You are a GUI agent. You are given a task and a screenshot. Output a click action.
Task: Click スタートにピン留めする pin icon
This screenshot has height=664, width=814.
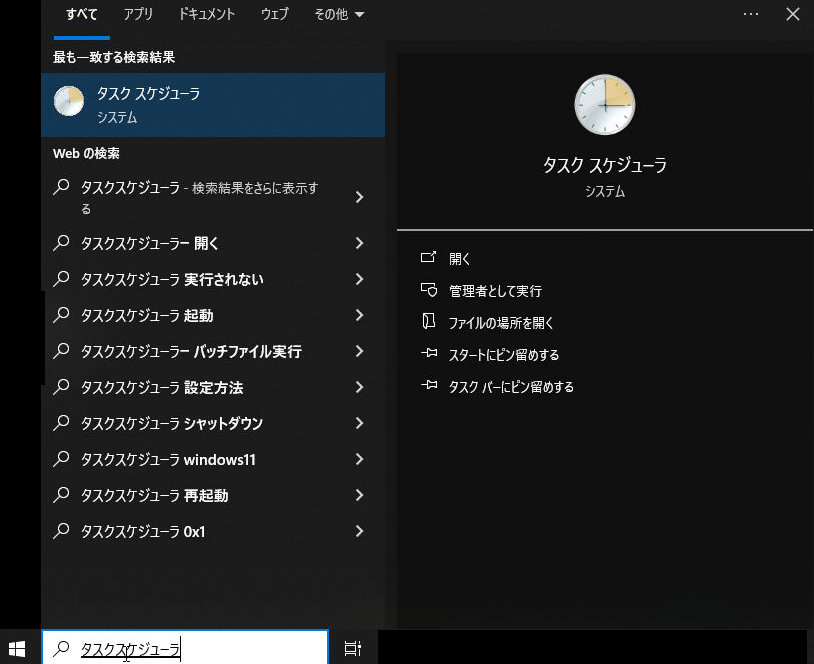(x=429, y=355)
